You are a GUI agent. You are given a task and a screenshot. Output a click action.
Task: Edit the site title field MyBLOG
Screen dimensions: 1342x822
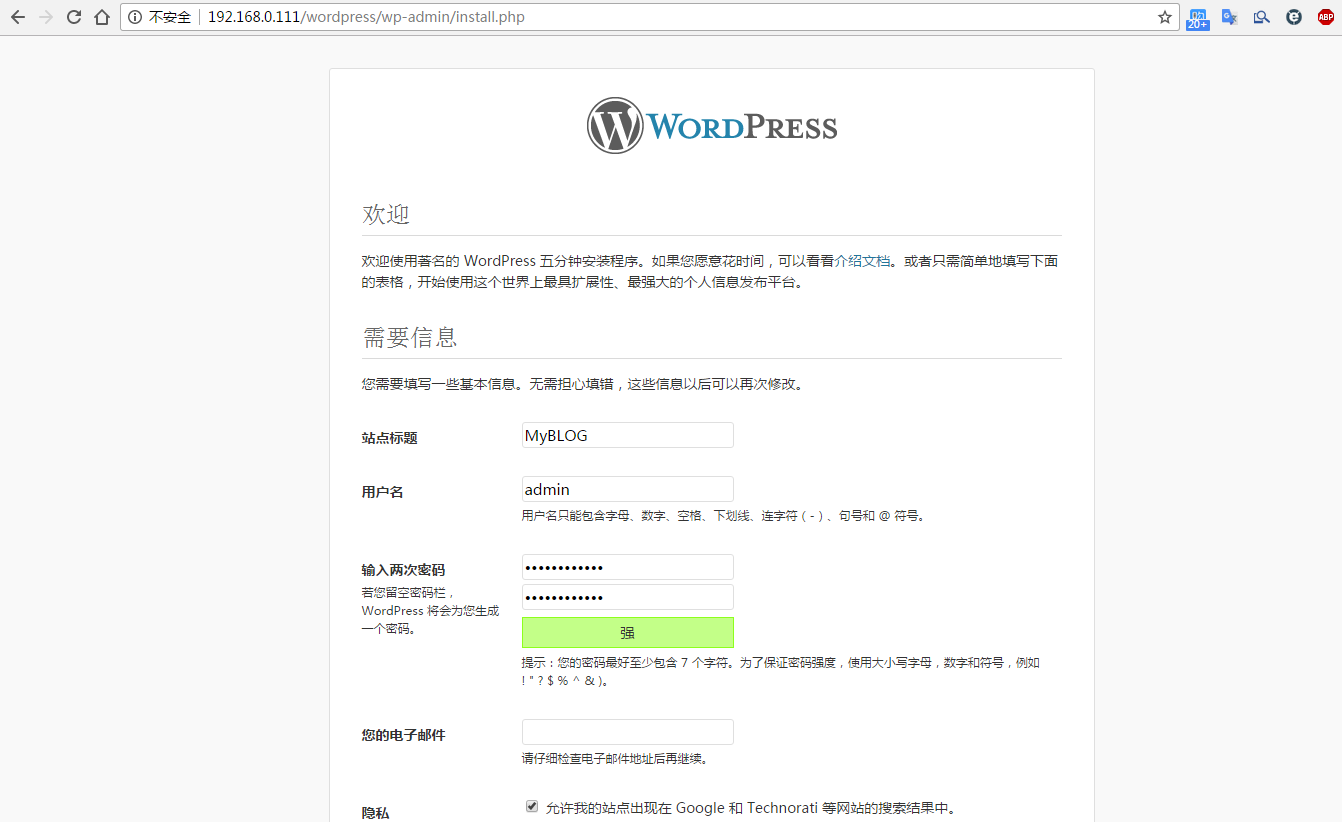pos(627,435)
